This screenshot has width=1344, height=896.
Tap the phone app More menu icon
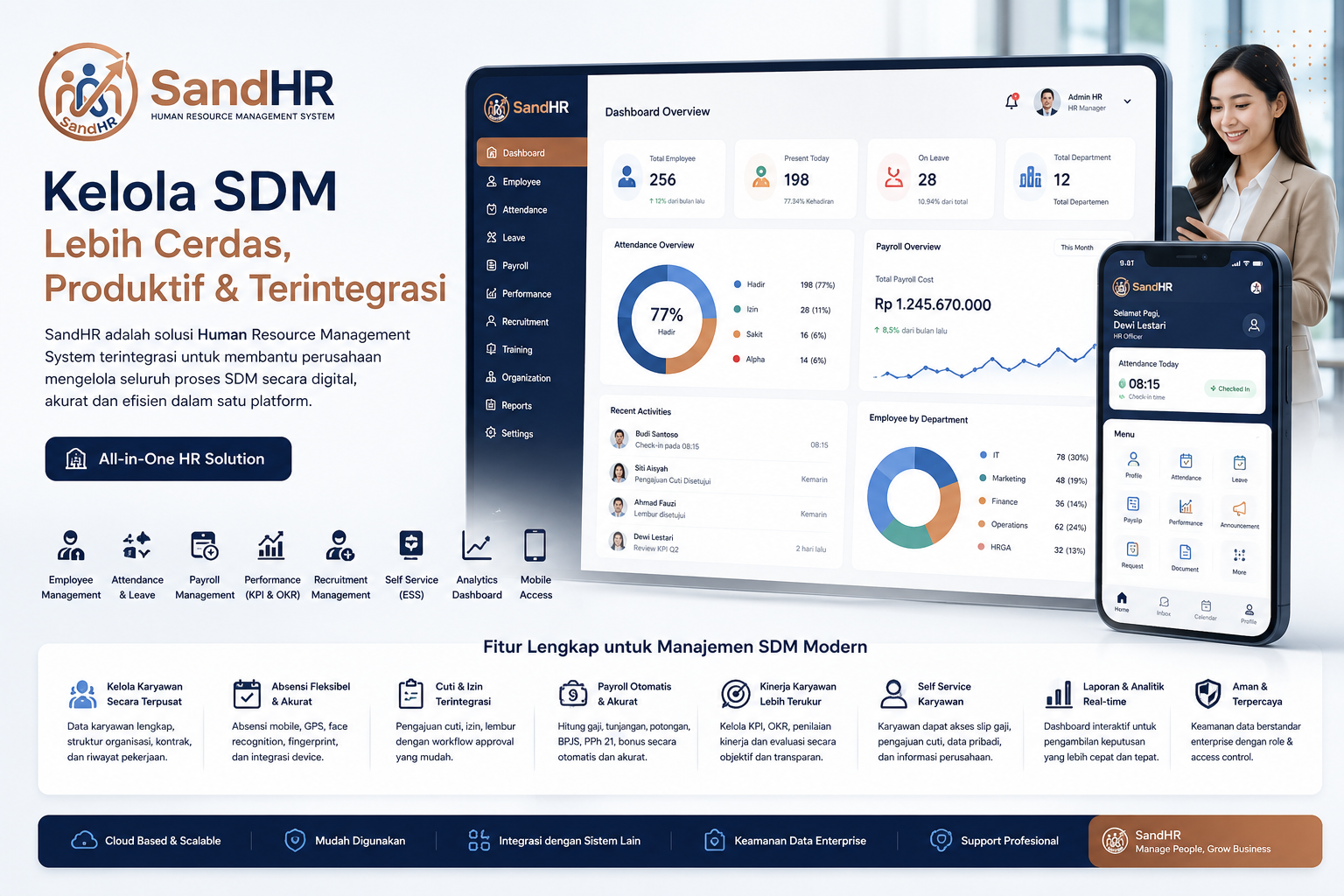pos(1239,555)
